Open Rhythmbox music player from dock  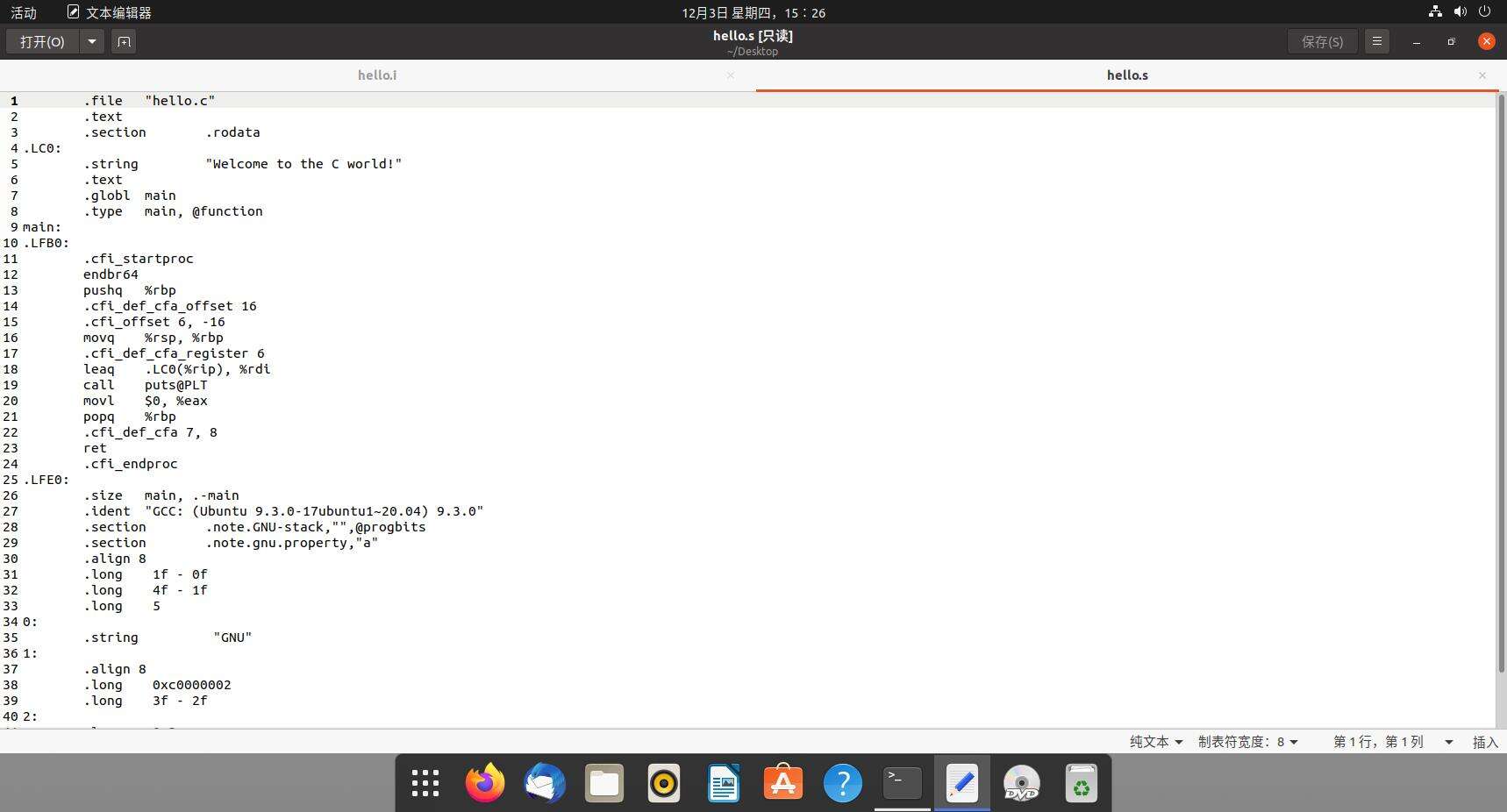pyautogui.click(x=664, y=783)
